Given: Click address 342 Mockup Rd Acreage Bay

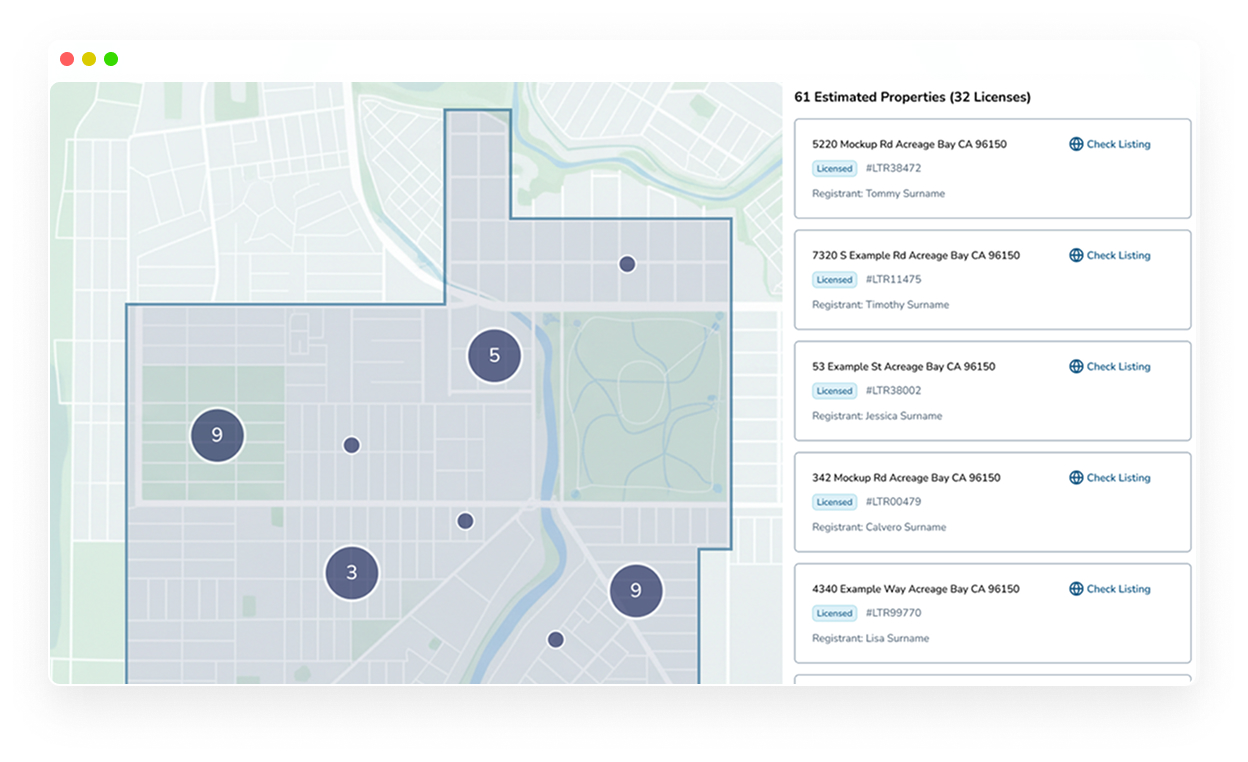Looking at the screenshot, I should point(906,477).
